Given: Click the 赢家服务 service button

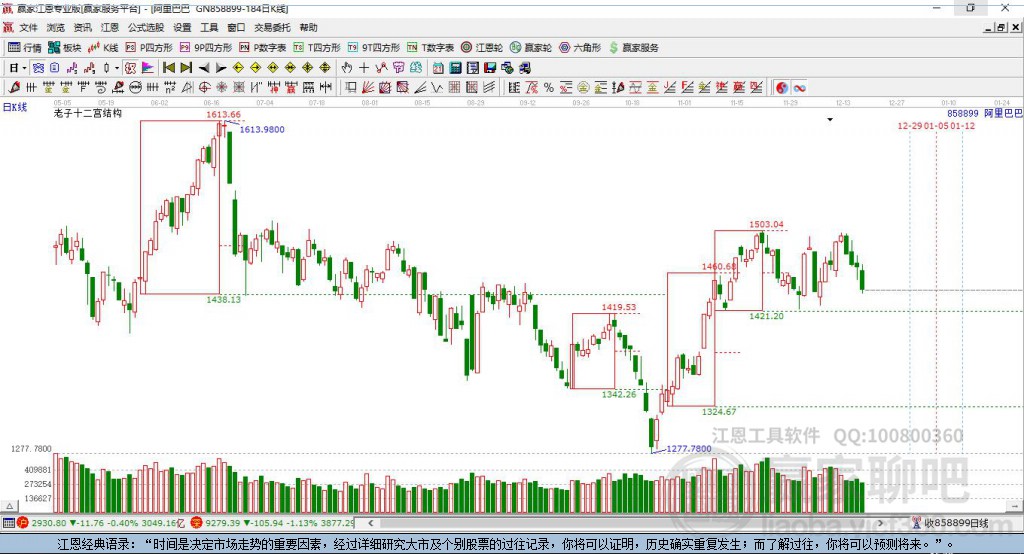Looking at the screenshot, I should click(x=633, y=48).
